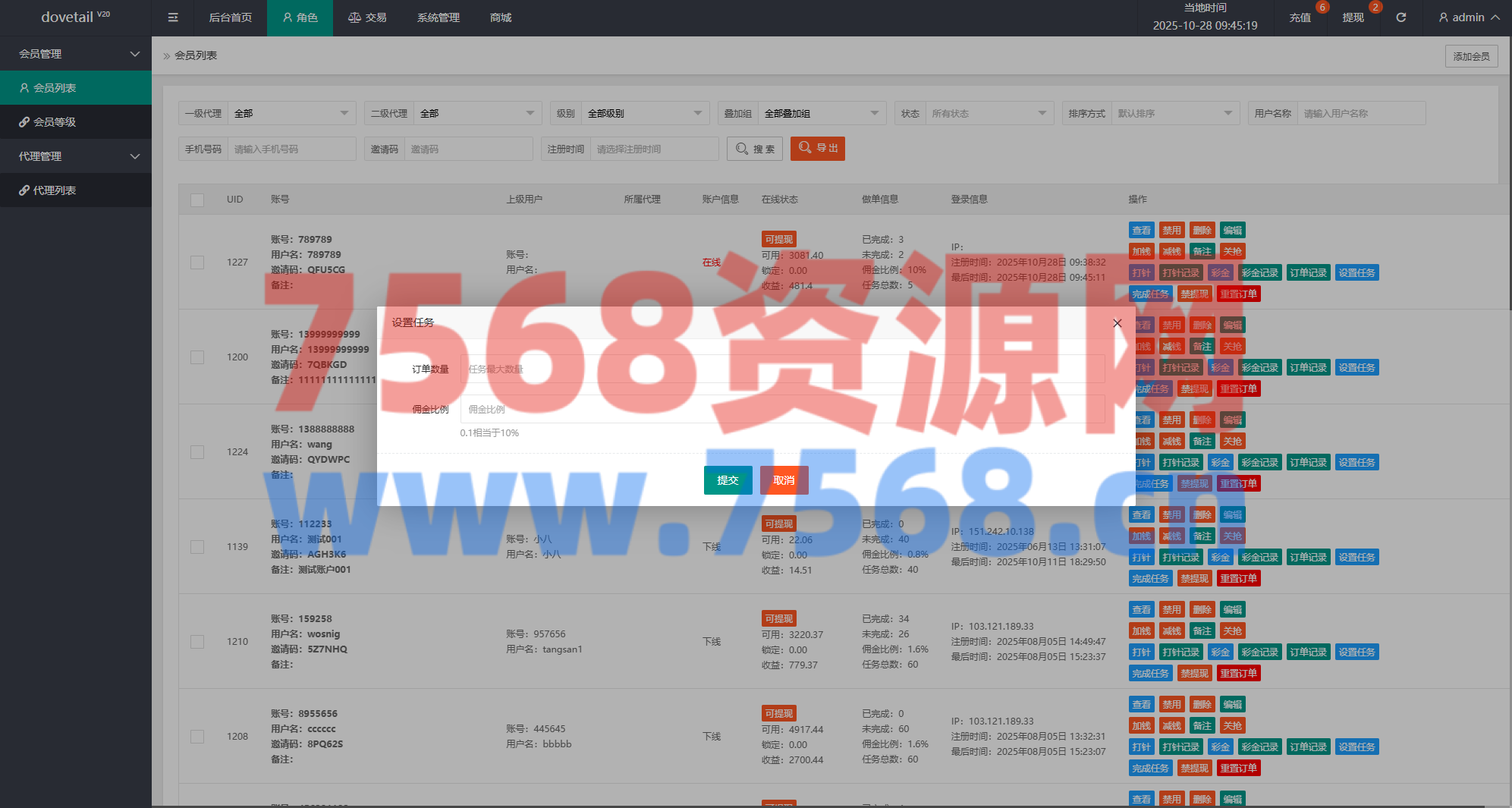Click the refresh icon in top bar

(1400, 17)
